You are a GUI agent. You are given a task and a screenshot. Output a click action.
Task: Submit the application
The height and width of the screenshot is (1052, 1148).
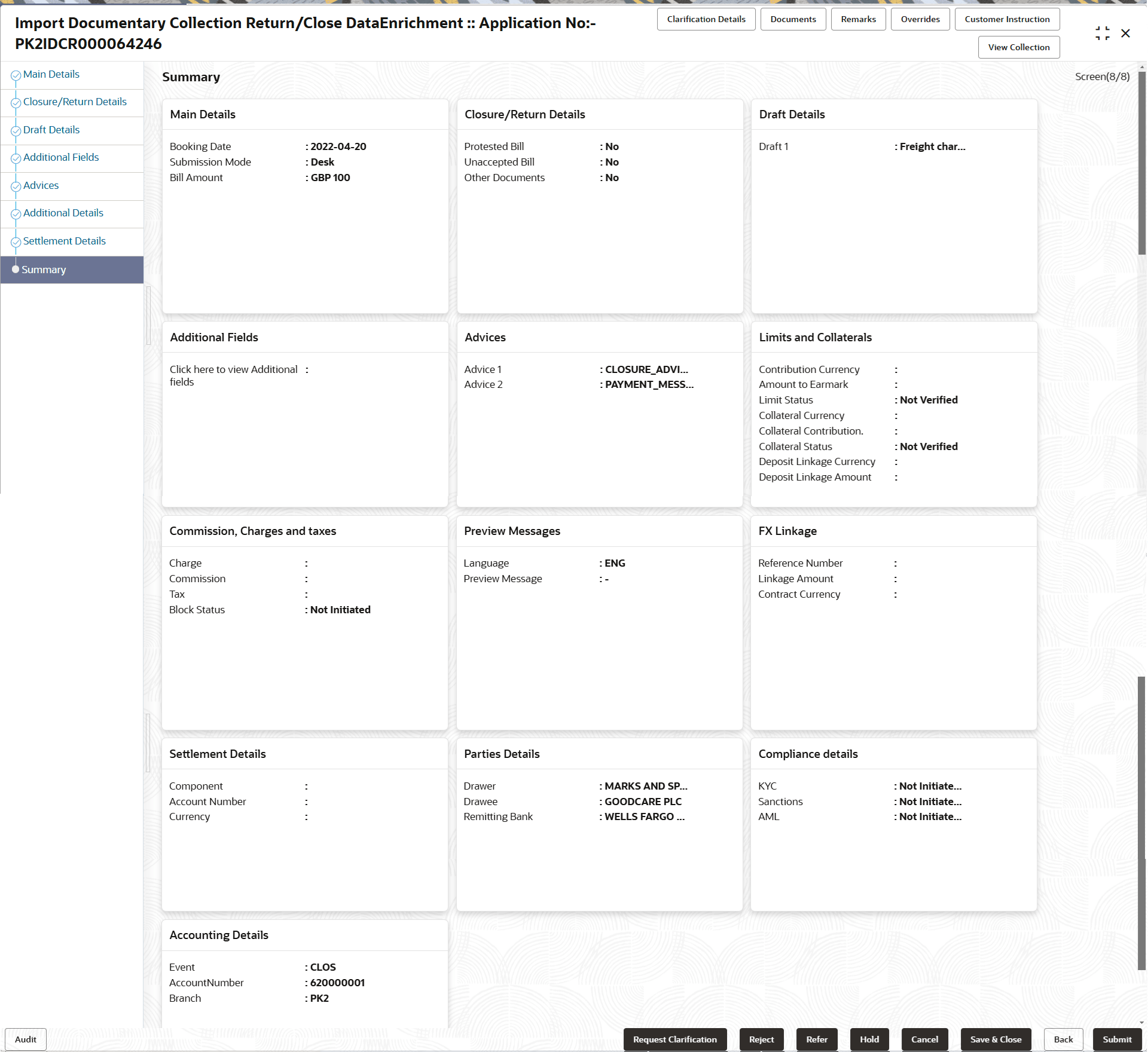click(x=1116, y=1039)
